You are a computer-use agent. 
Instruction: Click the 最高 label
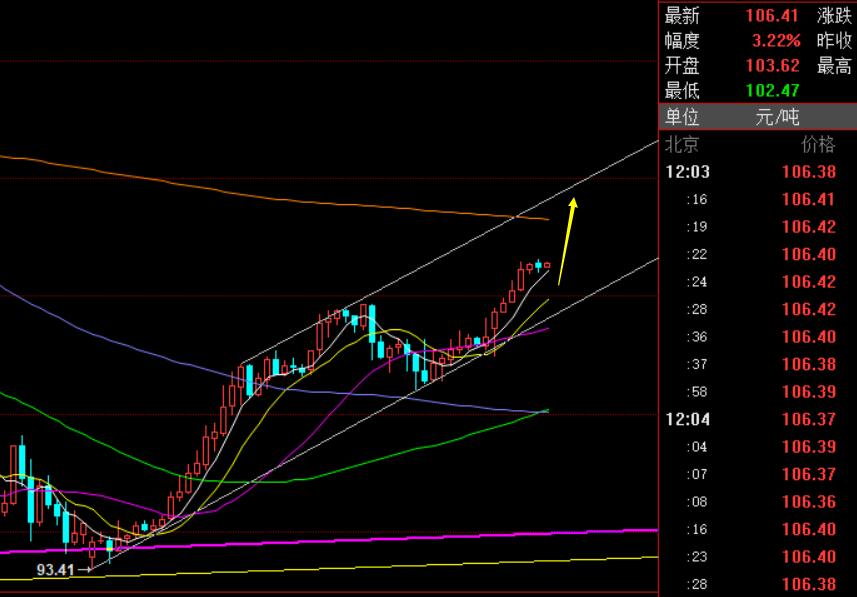[x=834, y=66]
